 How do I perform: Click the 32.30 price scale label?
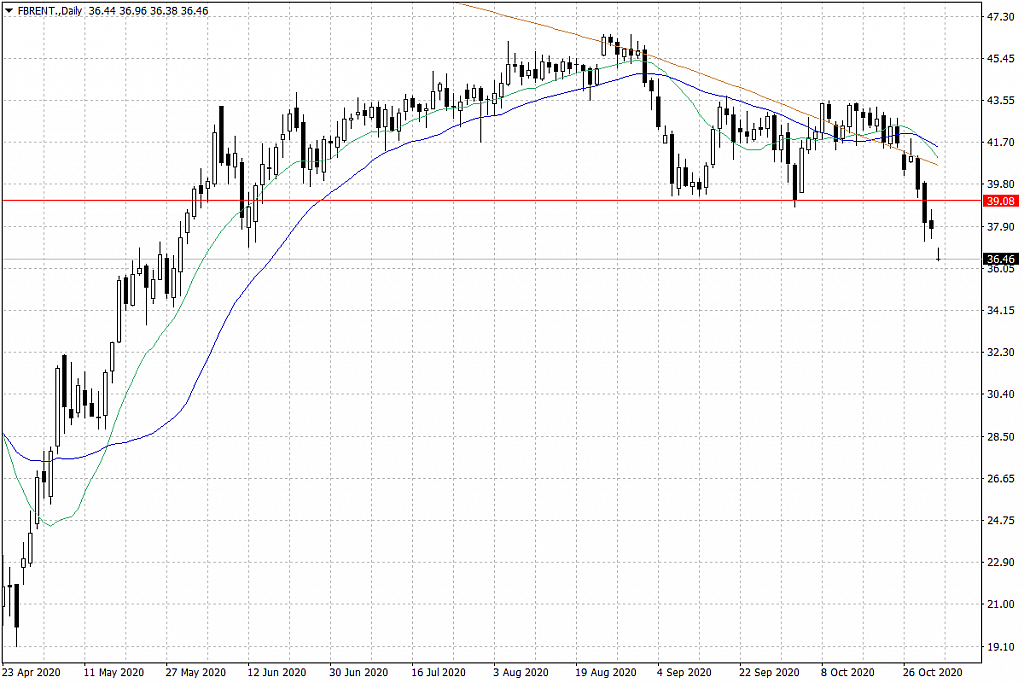(x=1001, y=353)
